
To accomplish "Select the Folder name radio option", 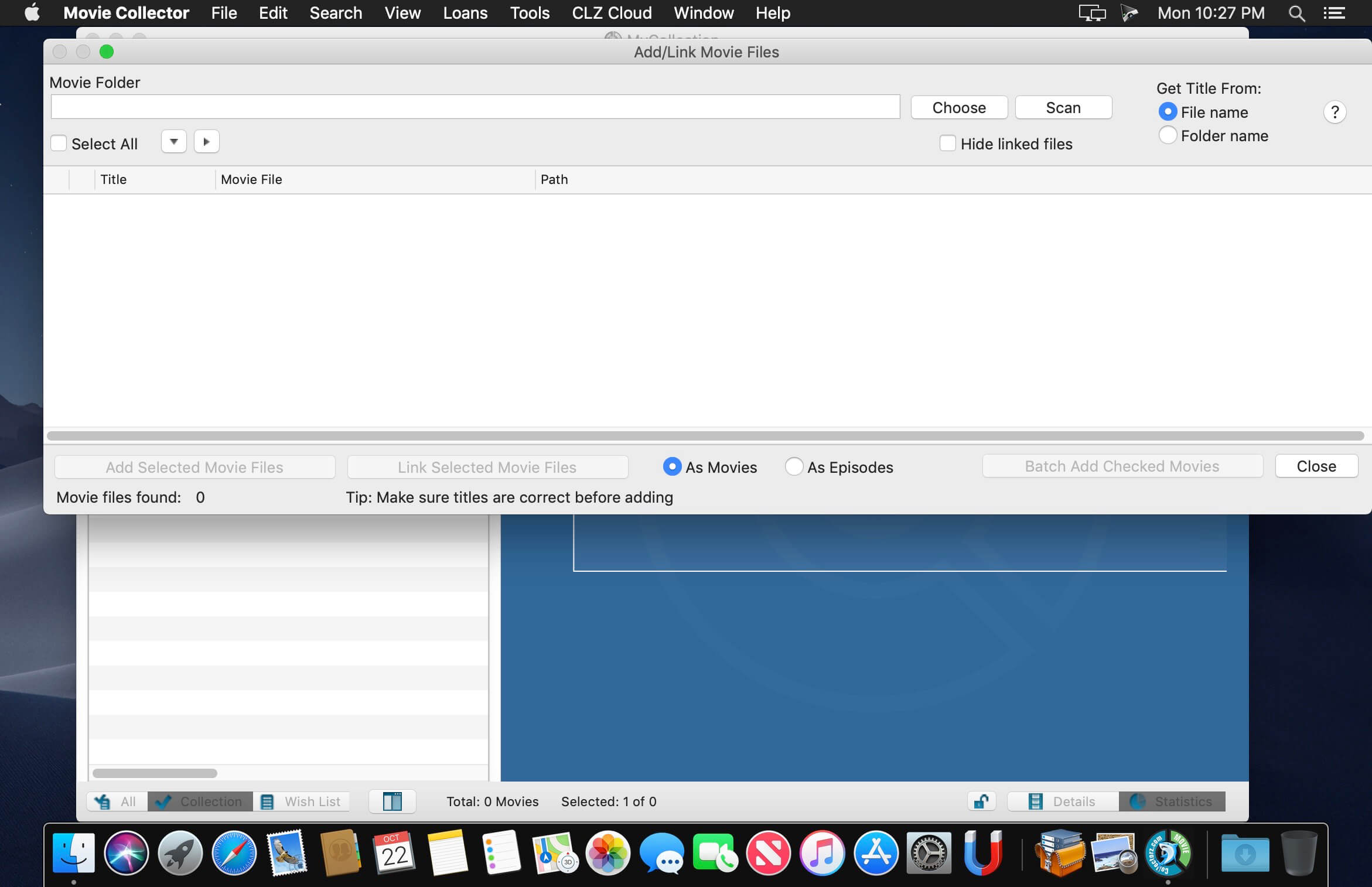I will tap(1167, 135).
